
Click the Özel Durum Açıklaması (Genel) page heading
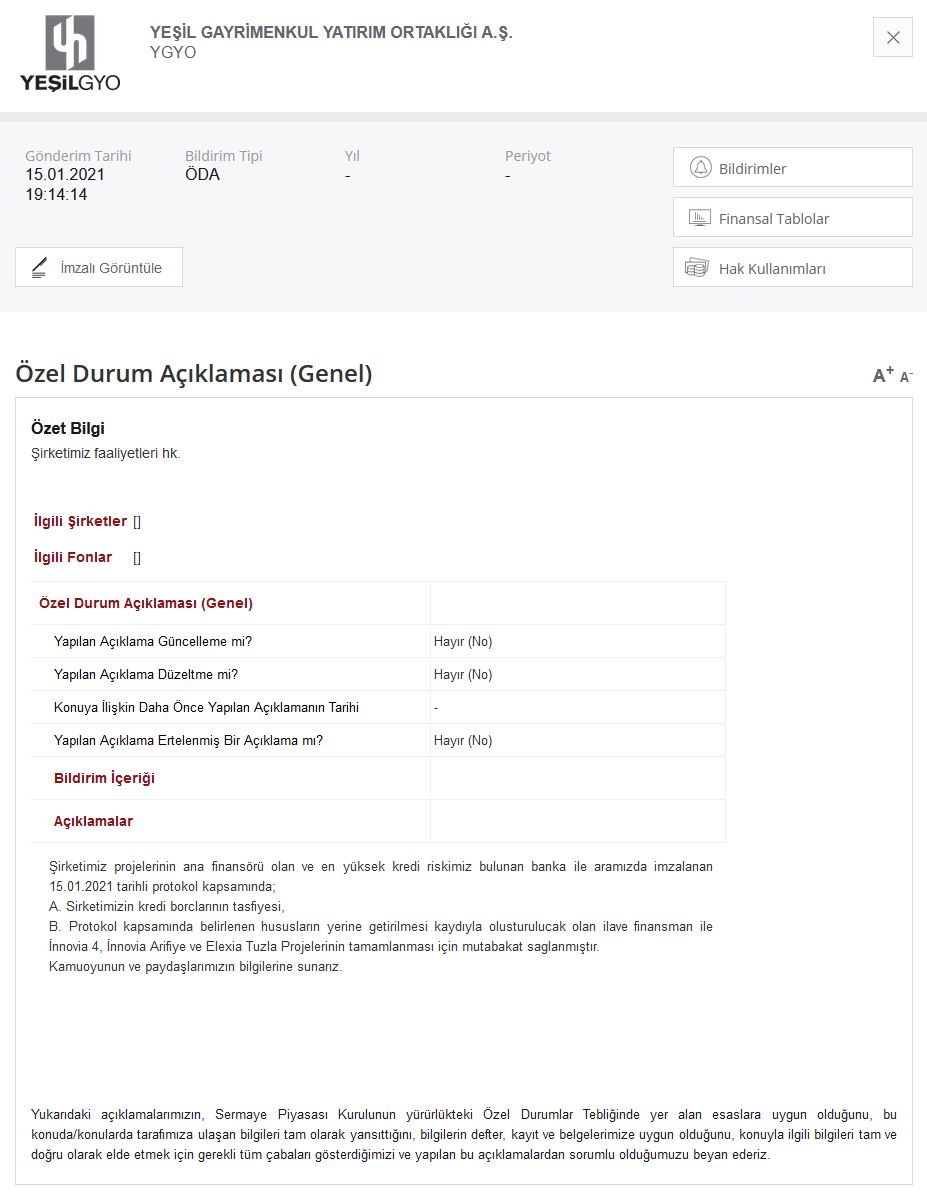(x=194, y=374)
